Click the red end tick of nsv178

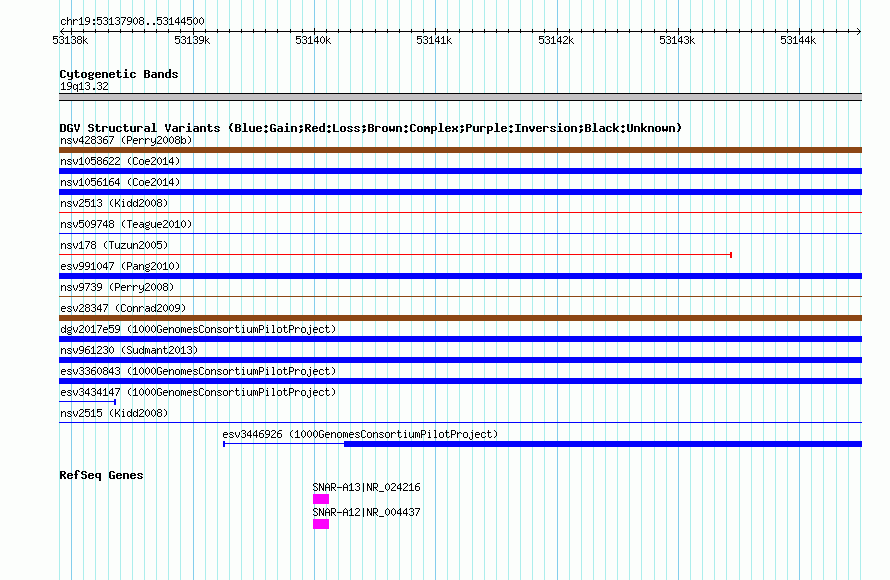coord(731,255)
